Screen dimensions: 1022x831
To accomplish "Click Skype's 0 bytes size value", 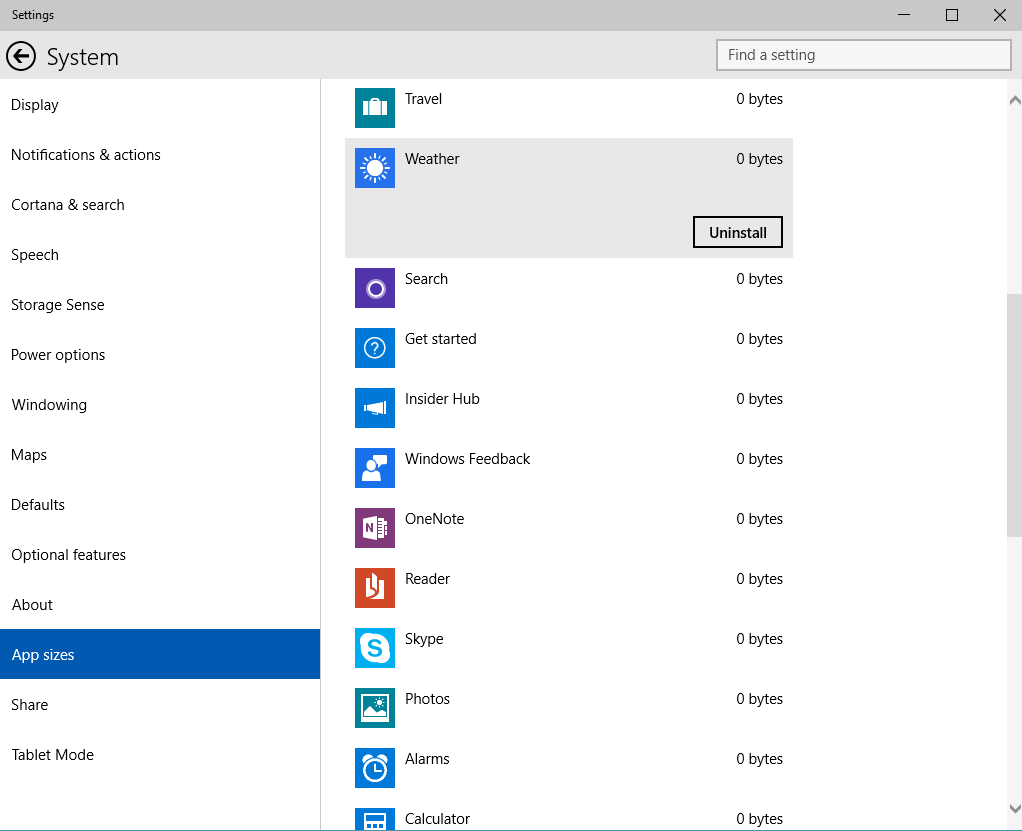I will (759, 639).
